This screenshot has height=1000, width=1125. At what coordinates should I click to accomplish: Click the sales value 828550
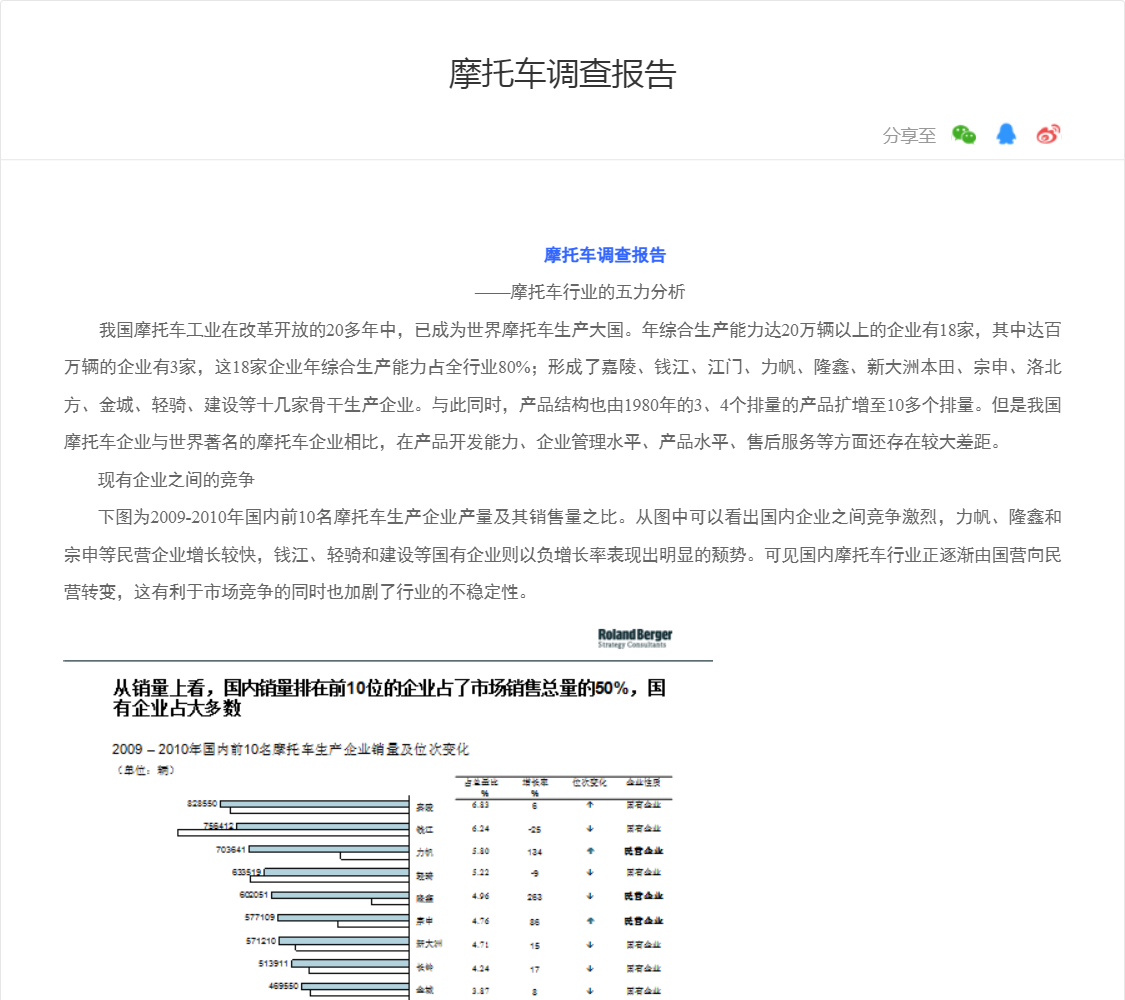[x=202, y=803]
